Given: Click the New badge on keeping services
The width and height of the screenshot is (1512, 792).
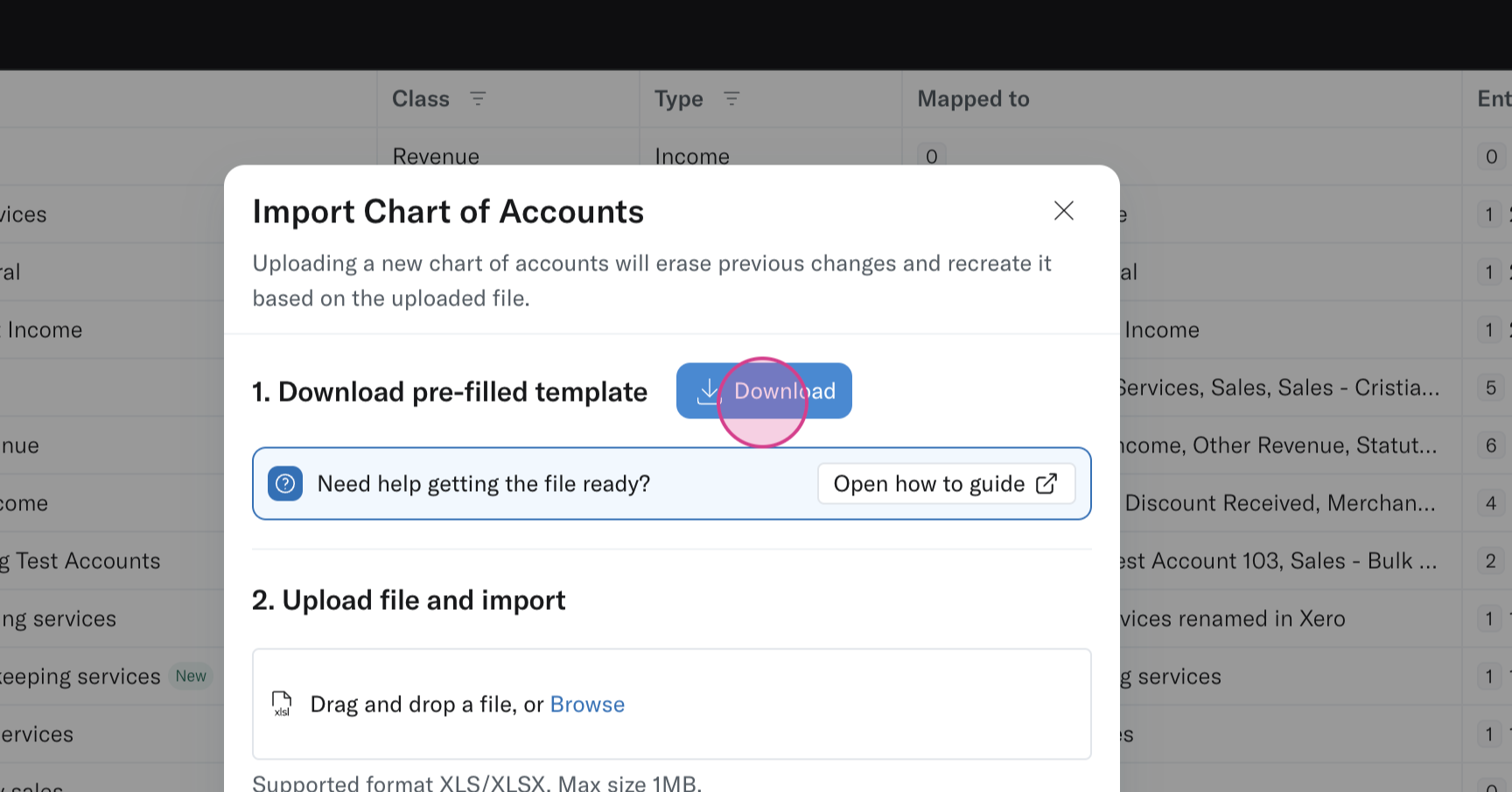Looking at the screenshot, I should tap(191, 676).
